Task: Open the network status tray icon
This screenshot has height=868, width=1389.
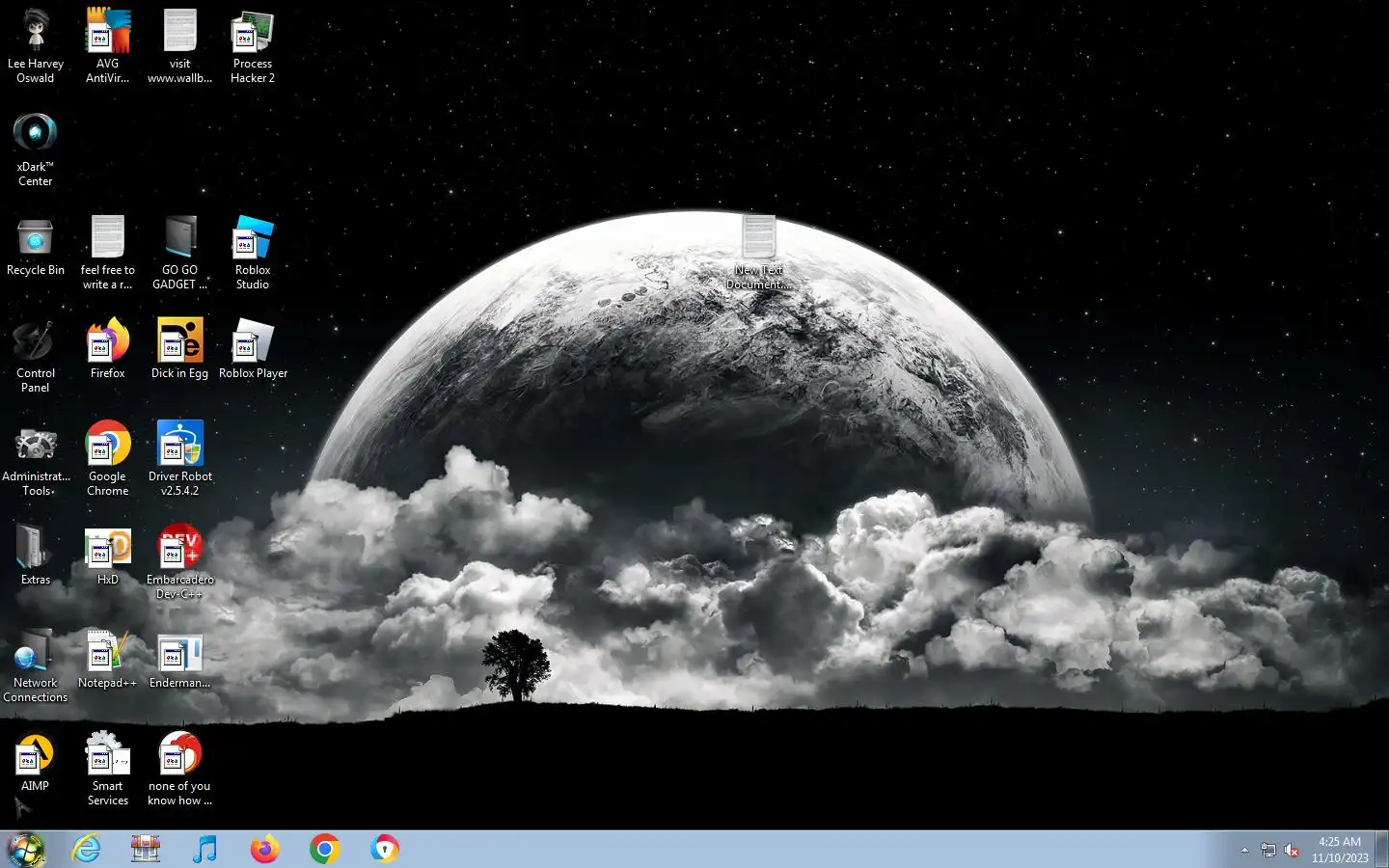Action: coord(1268,851)
